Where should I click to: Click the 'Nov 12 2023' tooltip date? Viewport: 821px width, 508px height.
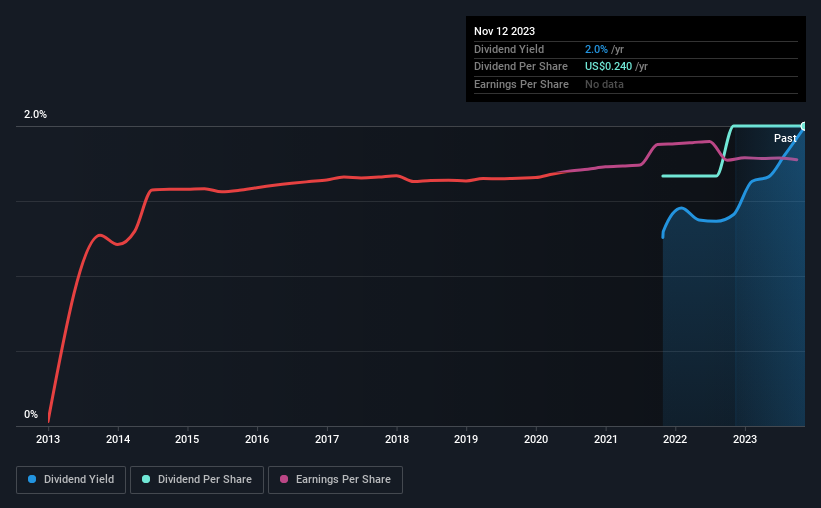[x=504, y=31]
